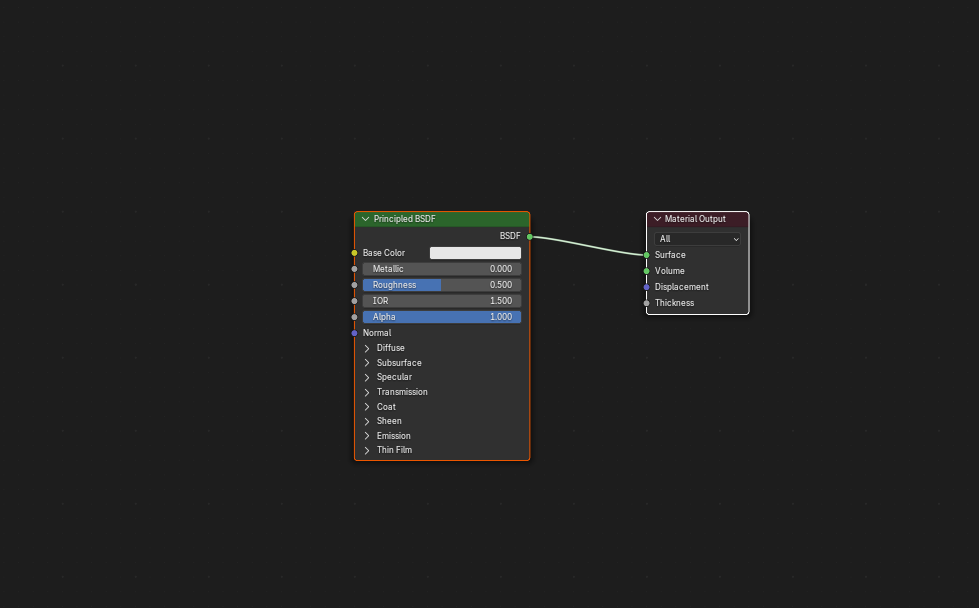
Task: Open the Base Color swatch
Action: coord(475,253)
